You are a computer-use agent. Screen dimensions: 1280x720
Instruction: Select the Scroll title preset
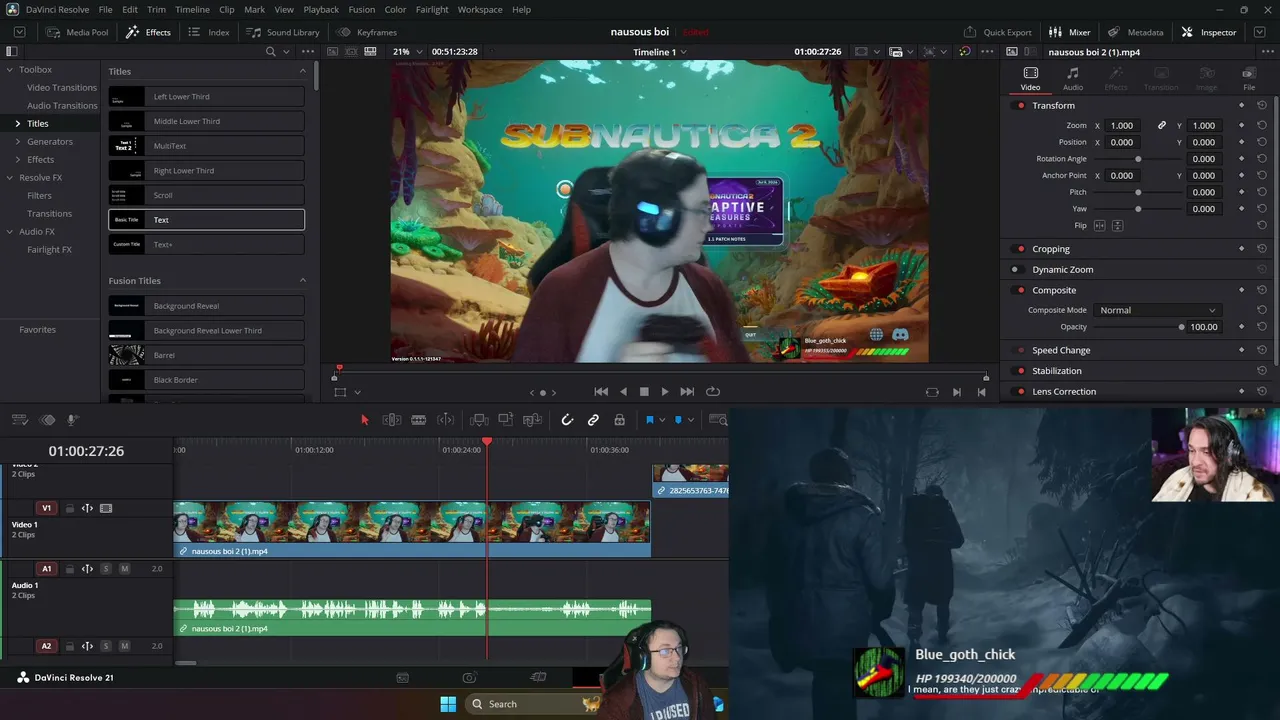click(x=206, y=195)
